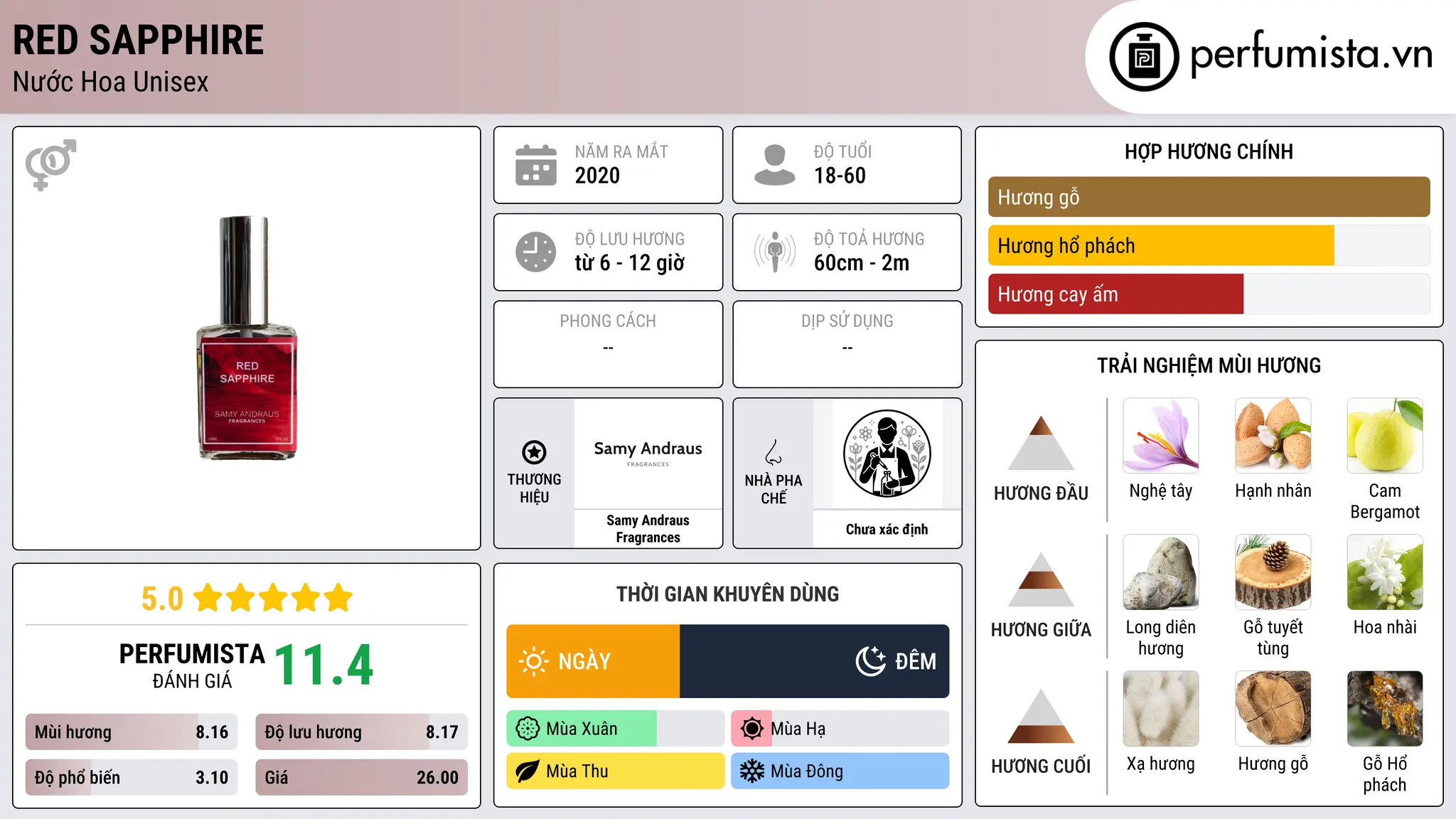This screenshot has height=819, width=1456.
Task: Click the Ngày daytime bar segment
Action: click(593, 661)
